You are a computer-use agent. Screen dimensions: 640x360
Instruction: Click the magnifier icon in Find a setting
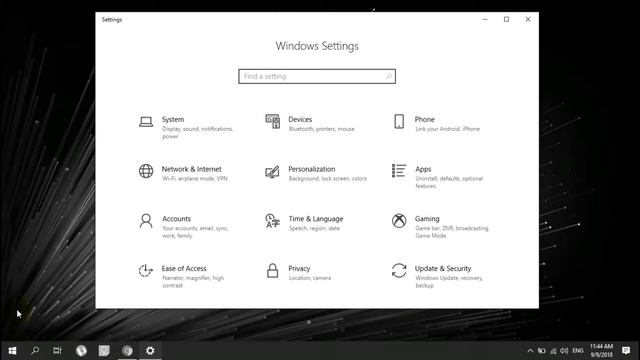point(389,76)
